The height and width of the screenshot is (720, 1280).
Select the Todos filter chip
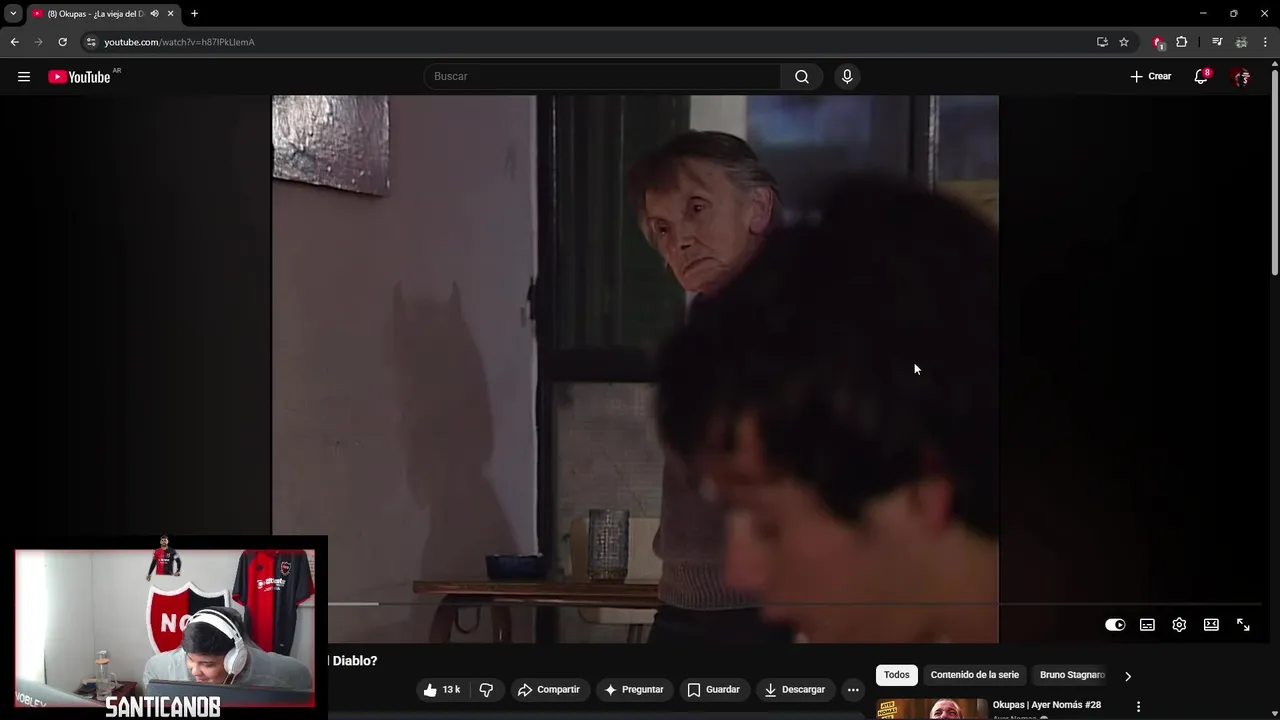click(897, 675)
